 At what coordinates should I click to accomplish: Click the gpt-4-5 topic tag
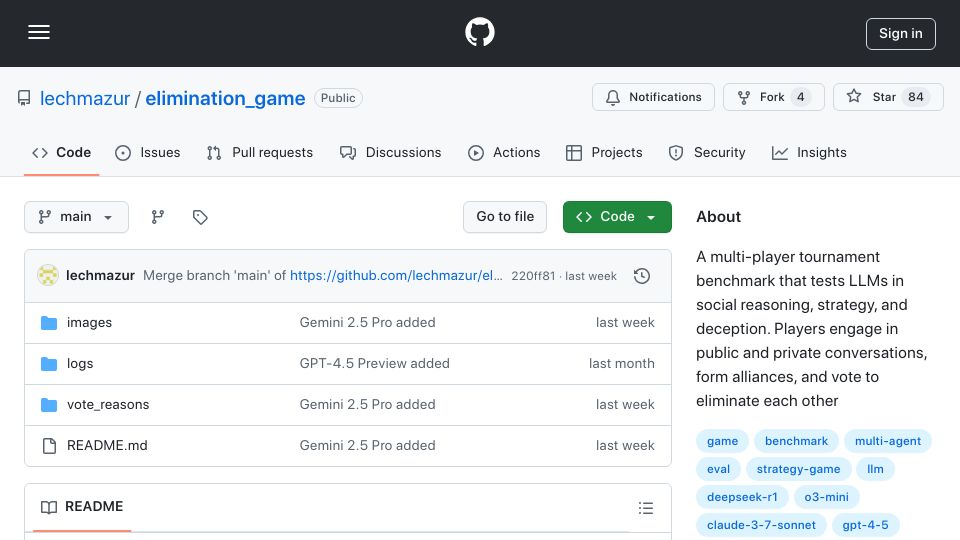click(865, 525)
